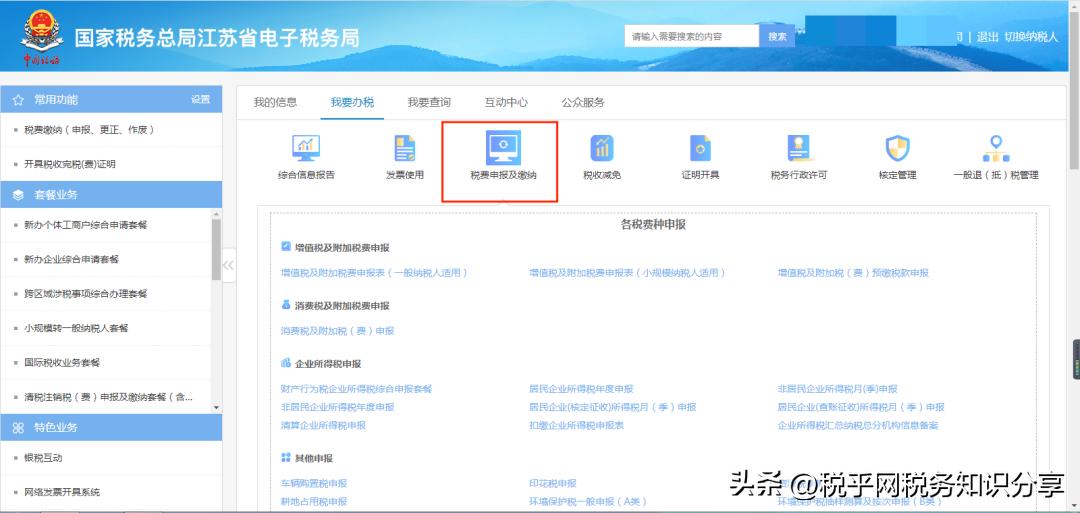Click the 消费税及附加税费申报 section icon

[286, 304]
